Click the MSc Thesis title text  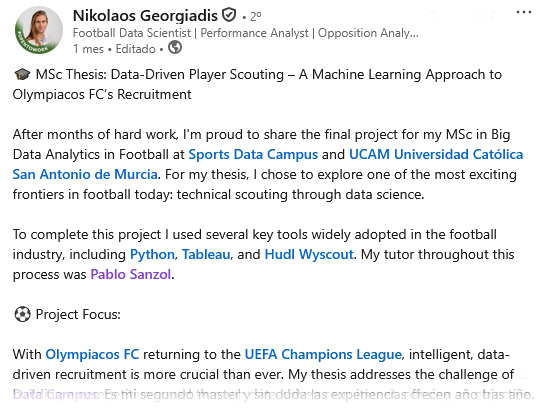(257, 84)
